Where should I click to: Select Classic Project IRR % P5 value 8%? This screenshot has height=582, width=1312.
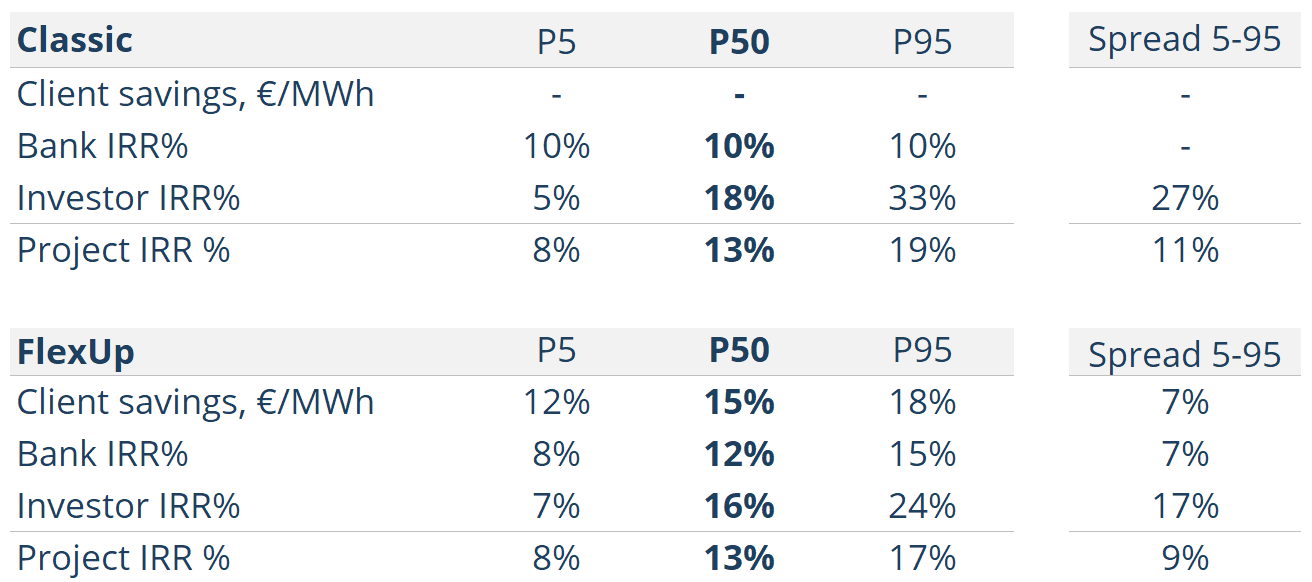[x=557, y=250]
